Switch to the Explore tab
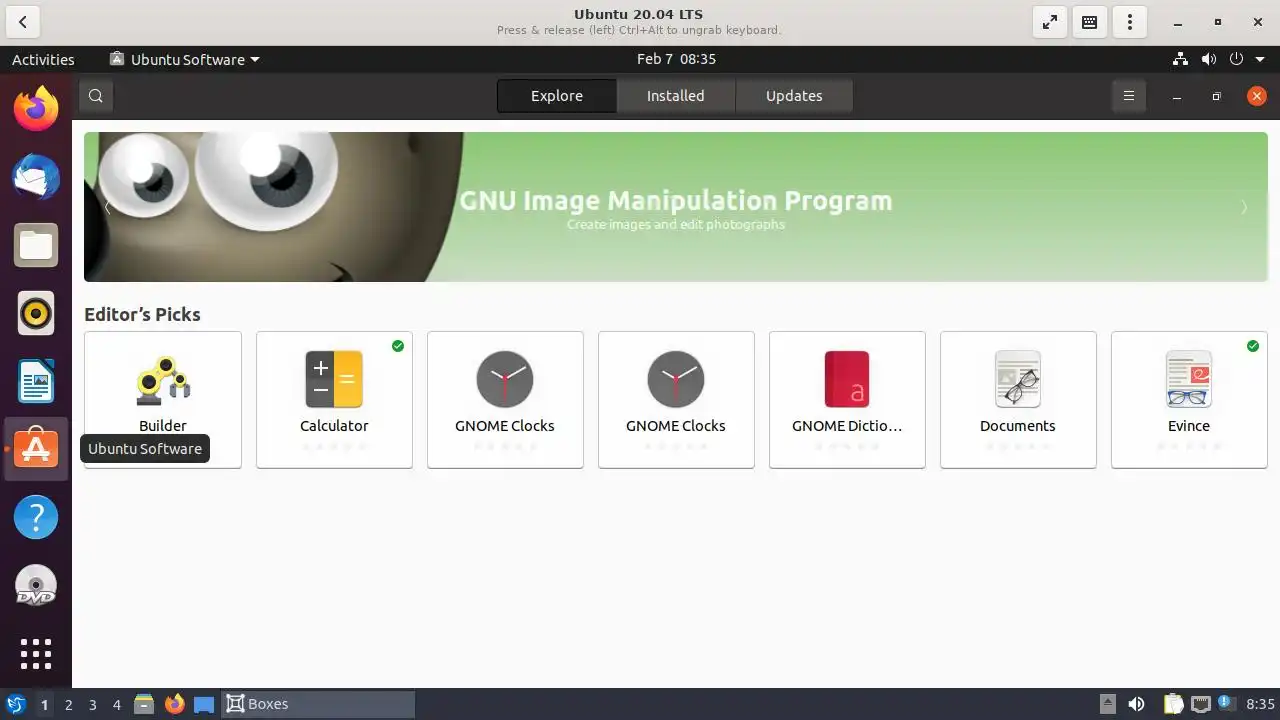The height and width of the screenshot is (720, 1280). point(557,96)
